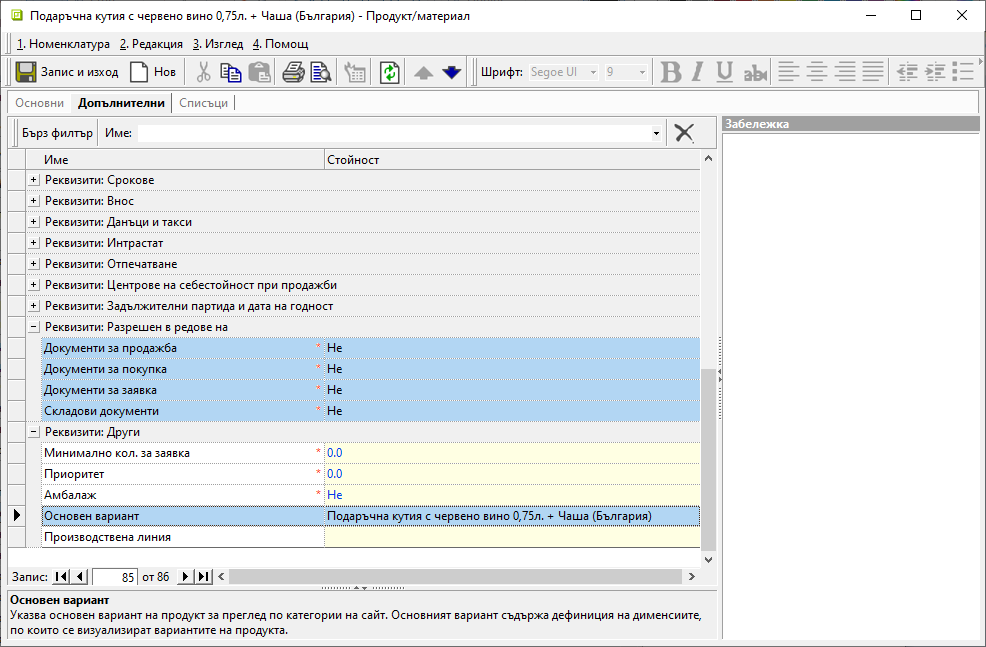Toggle Документи за продажба value Не
The height and width of the screenshot is (647, 986).
tap(335, 348)
